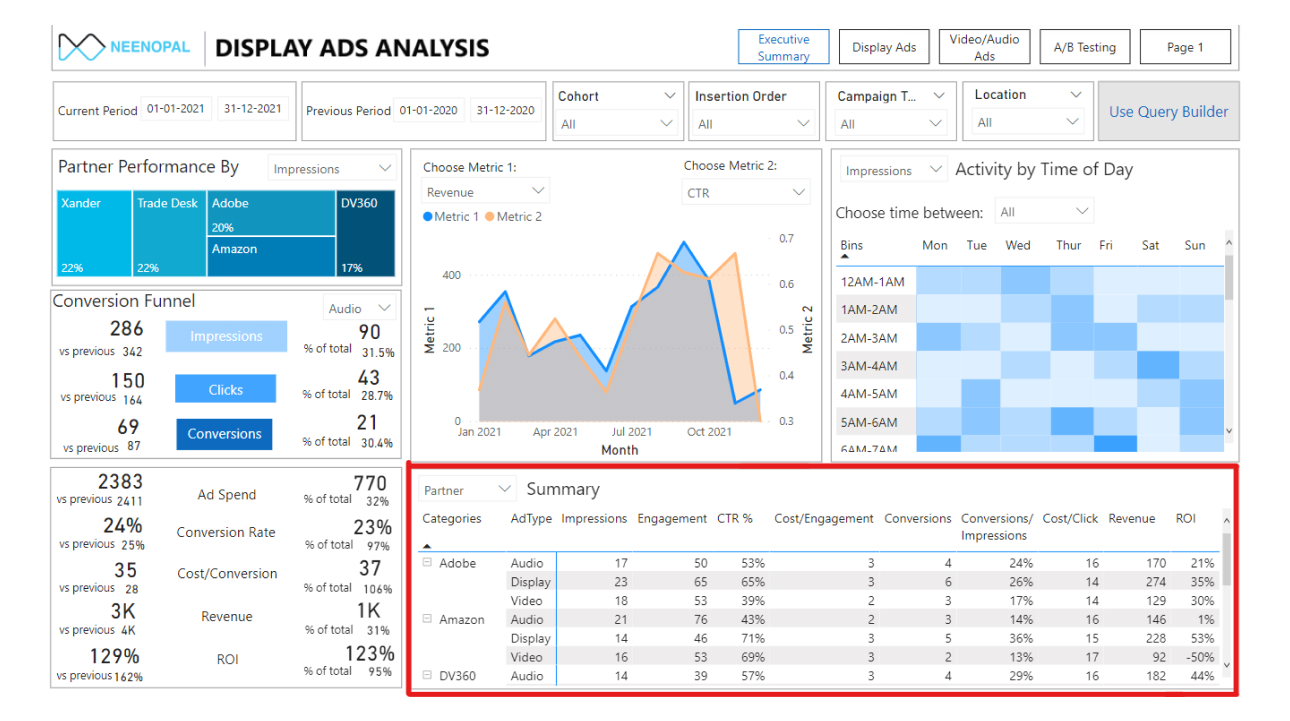Open Partner Performance By Impressions dropdown
Screen dimensions: 1290x721
332,169
